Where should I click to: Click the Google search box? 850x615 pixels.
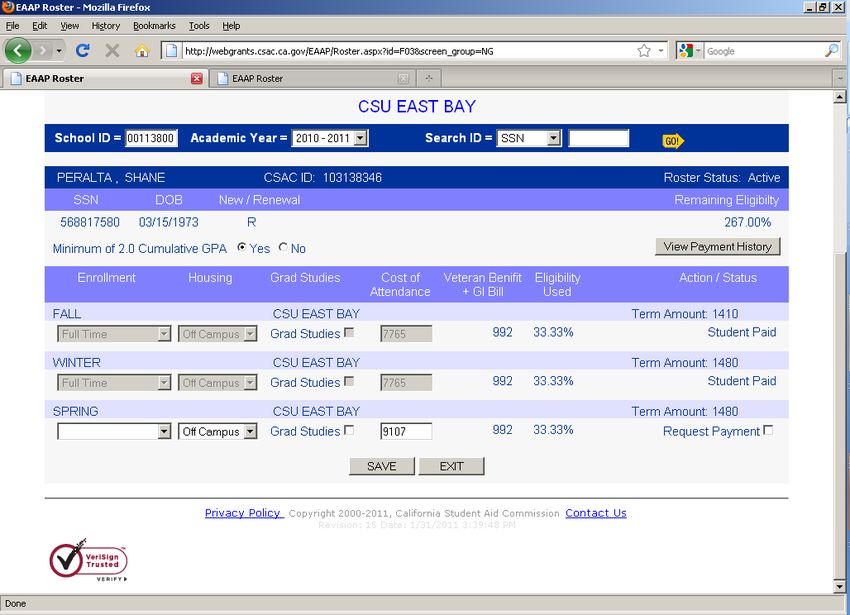[x=764, y=51]
